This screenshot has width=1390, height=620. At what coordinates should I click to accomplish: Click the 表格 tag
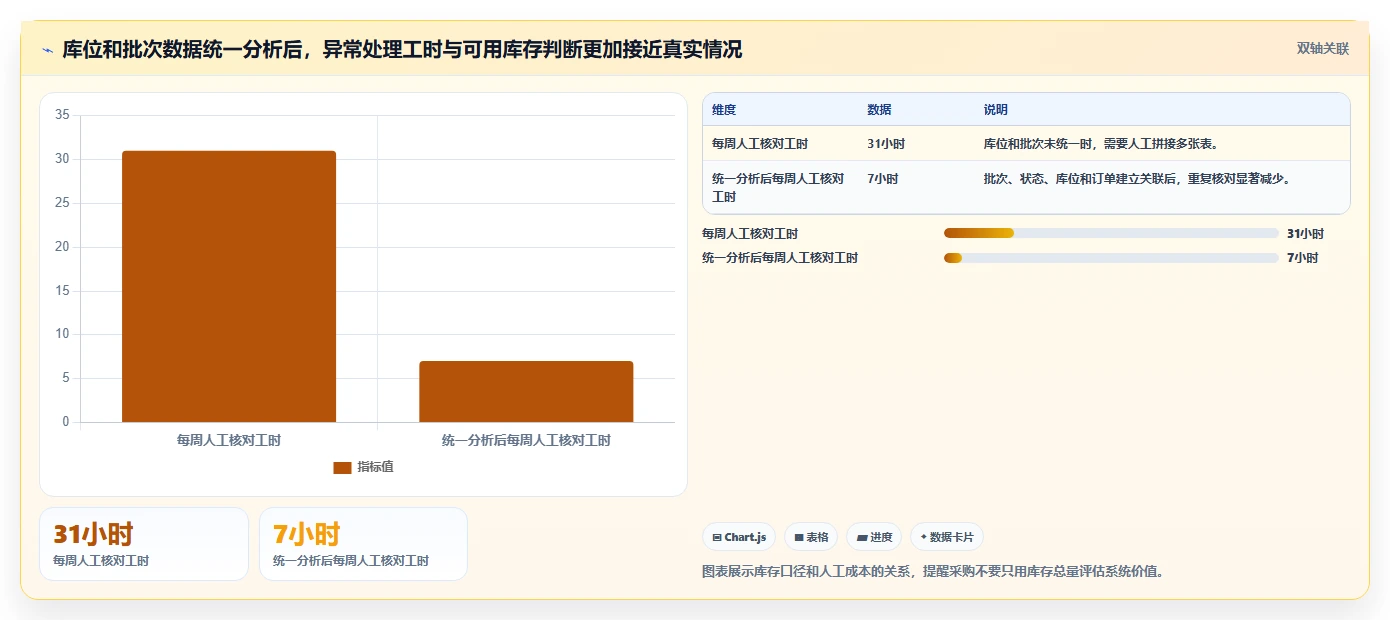point(811,537)
